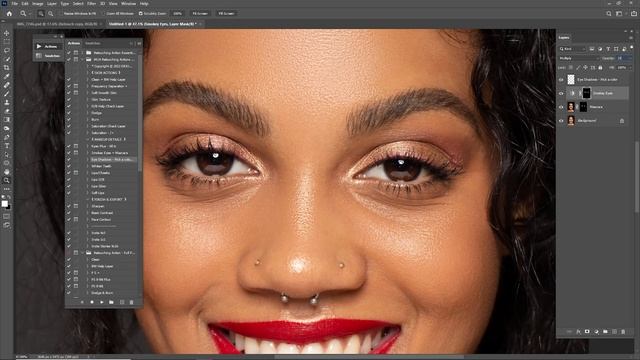Hide the Mascara layer
The image size is (640, 360).
[x=561, y=107]
